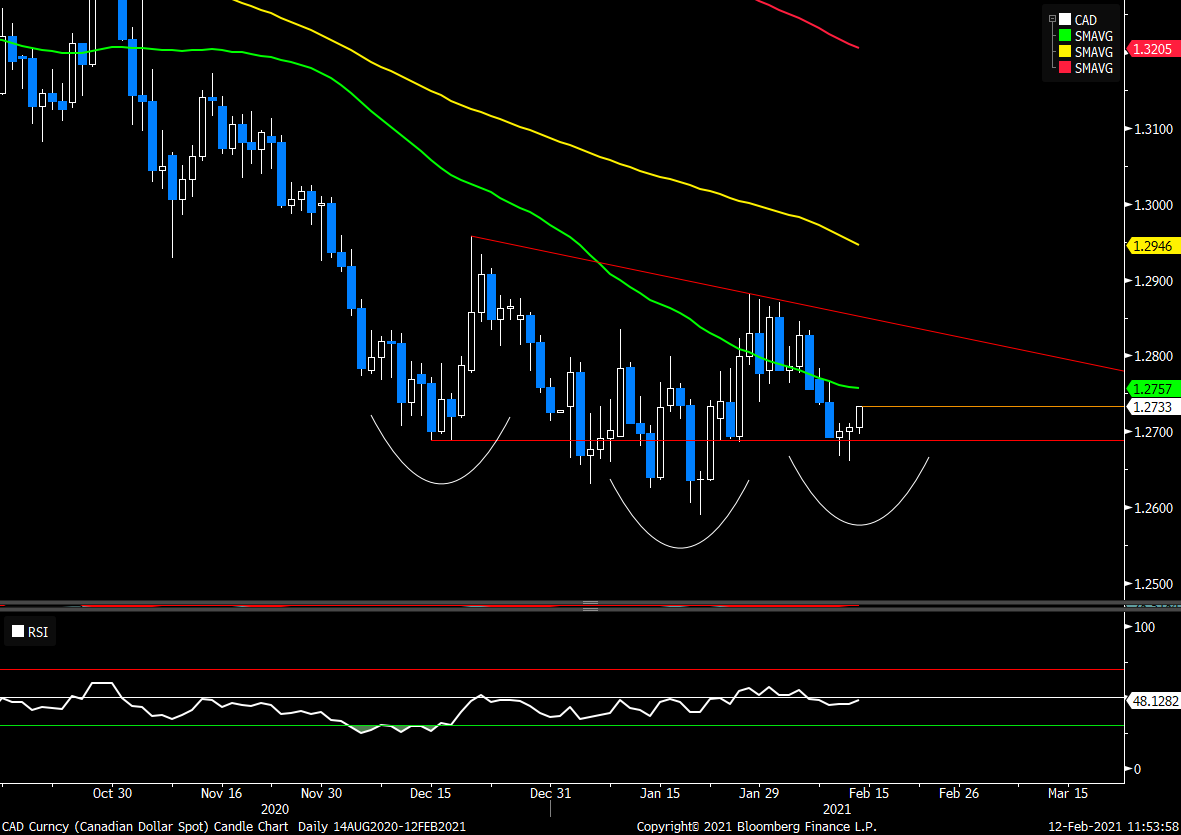
Task: Click the red SMAVG legend swatch
Action: pos(1065,68)
